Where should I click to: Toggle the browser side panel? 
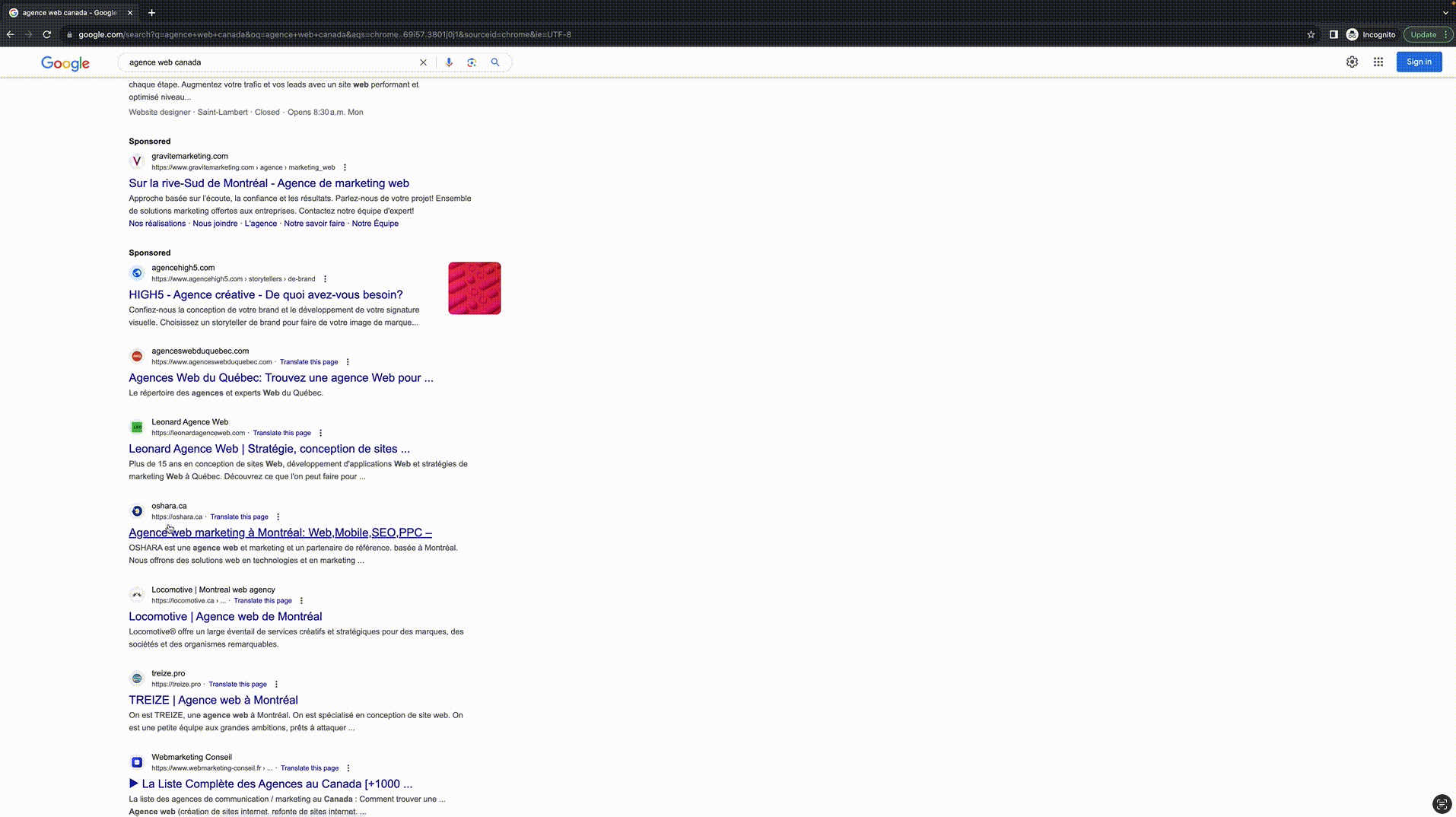(1334, 34)
